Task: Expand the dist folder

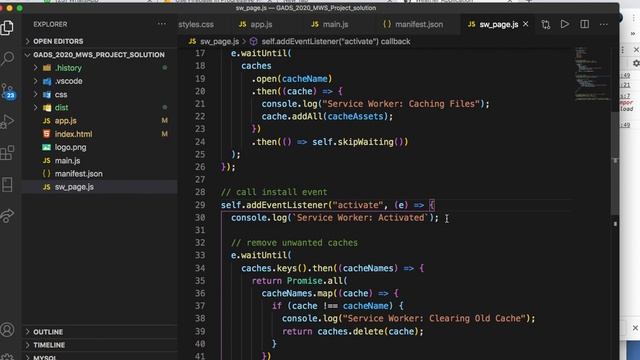Action: pos(62,107)
